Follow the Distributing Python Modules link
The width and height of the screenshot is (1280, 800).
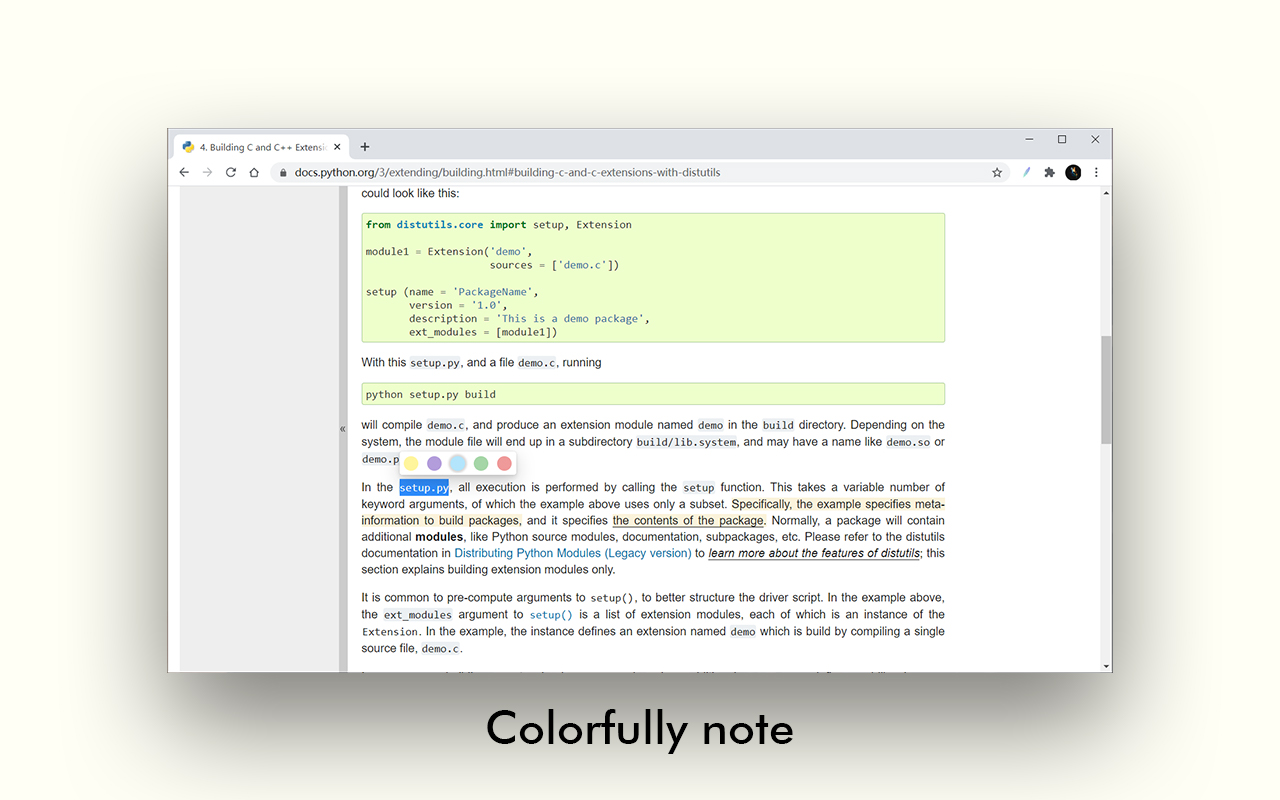click(x=572, y=552)
